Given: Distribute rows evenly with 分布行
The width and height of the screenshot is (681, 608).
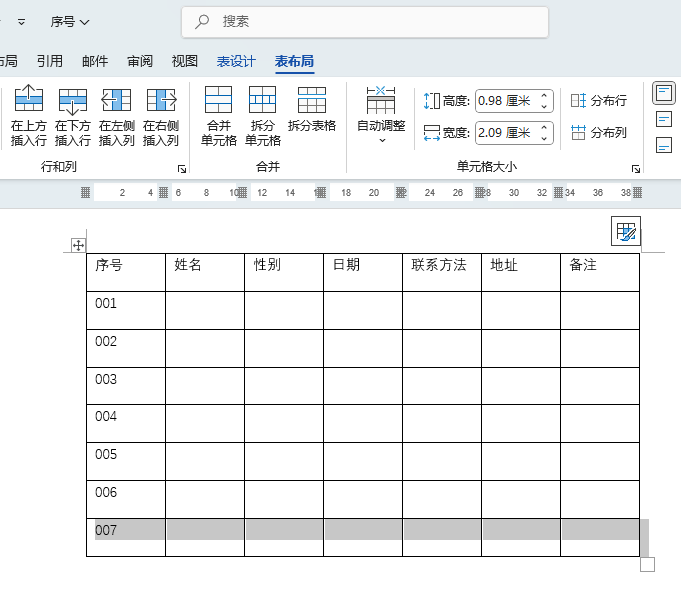Looking at the screenshot, I should tap(598, 101).
